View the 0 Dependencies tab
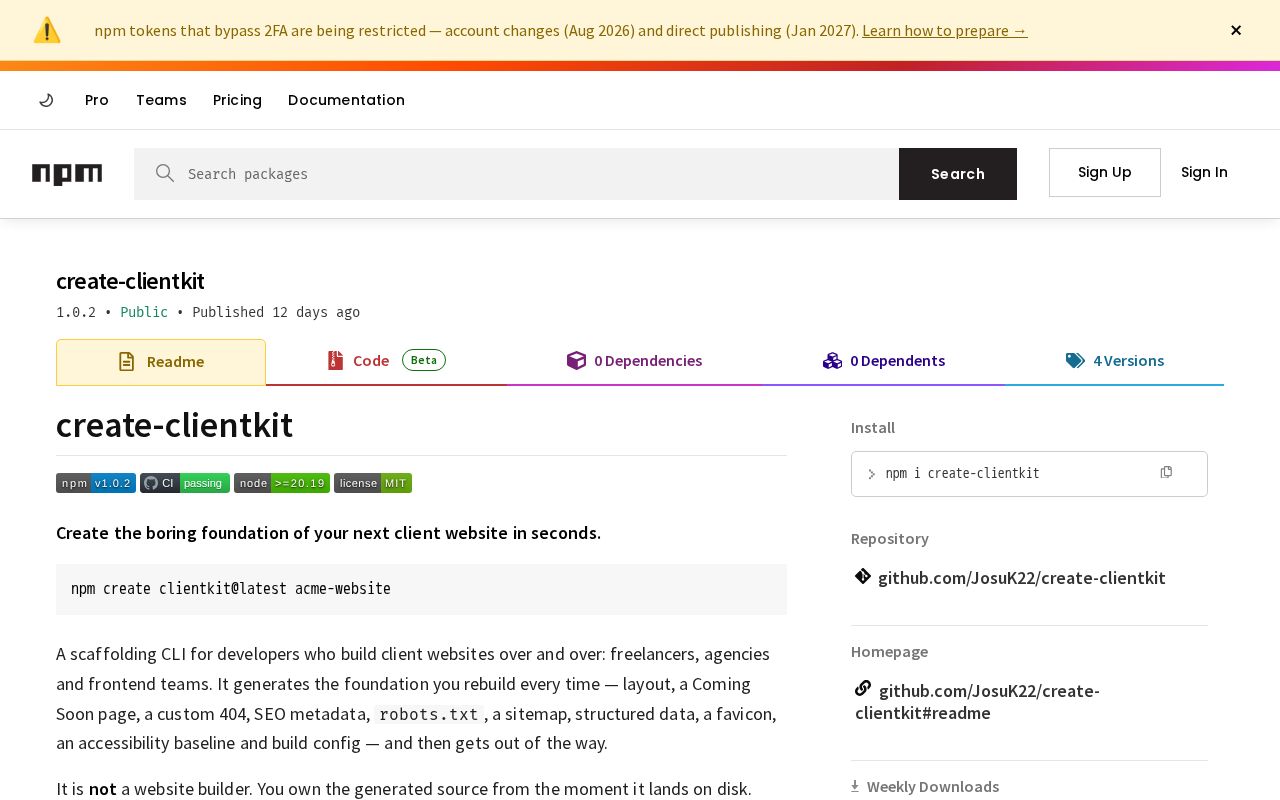Viewport: 1280px width, 800px height. (634, 361)
